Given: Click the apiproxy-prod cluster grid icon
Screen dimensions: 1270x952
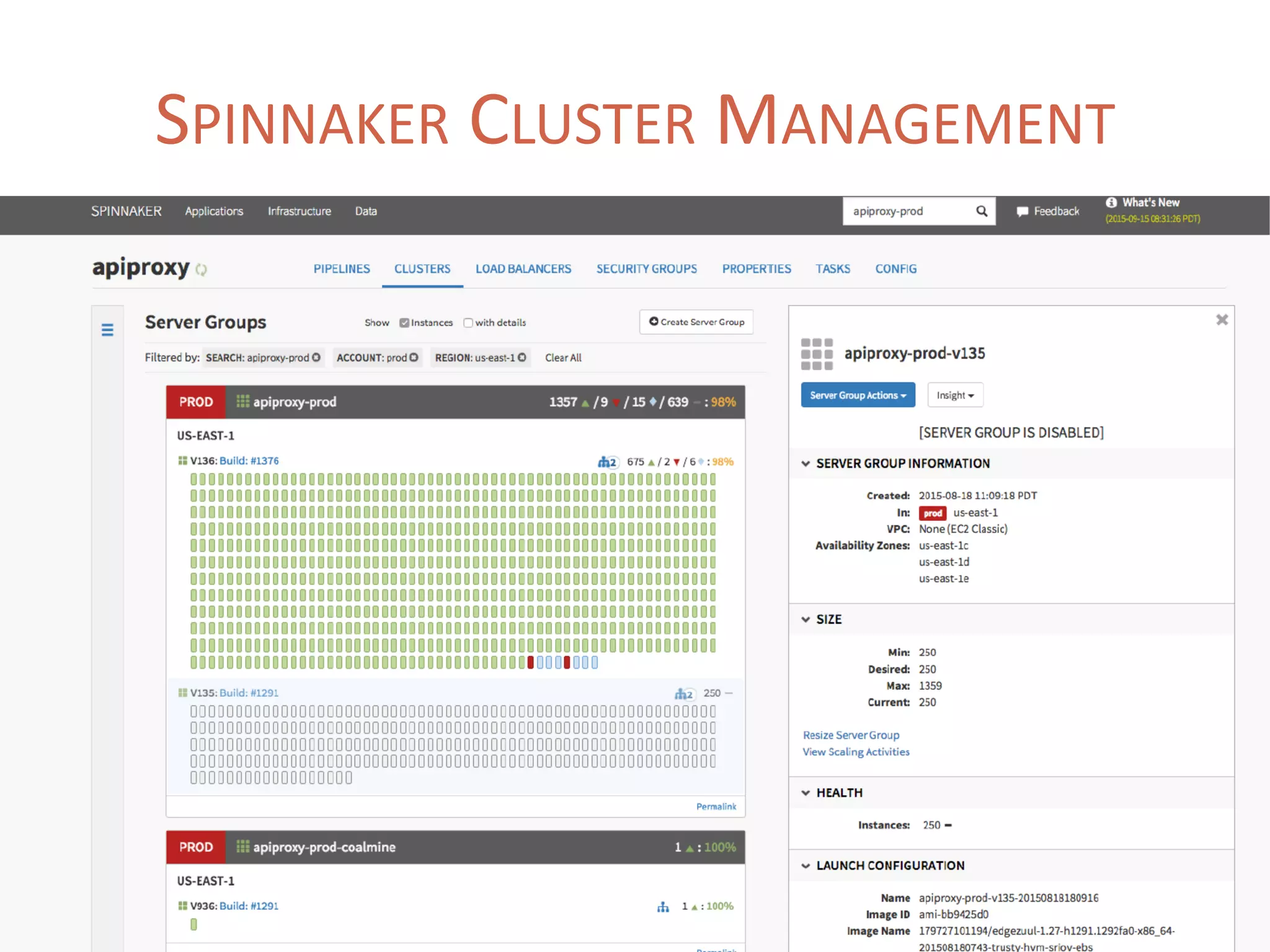Looking at the screenshot, I should 242,402.
